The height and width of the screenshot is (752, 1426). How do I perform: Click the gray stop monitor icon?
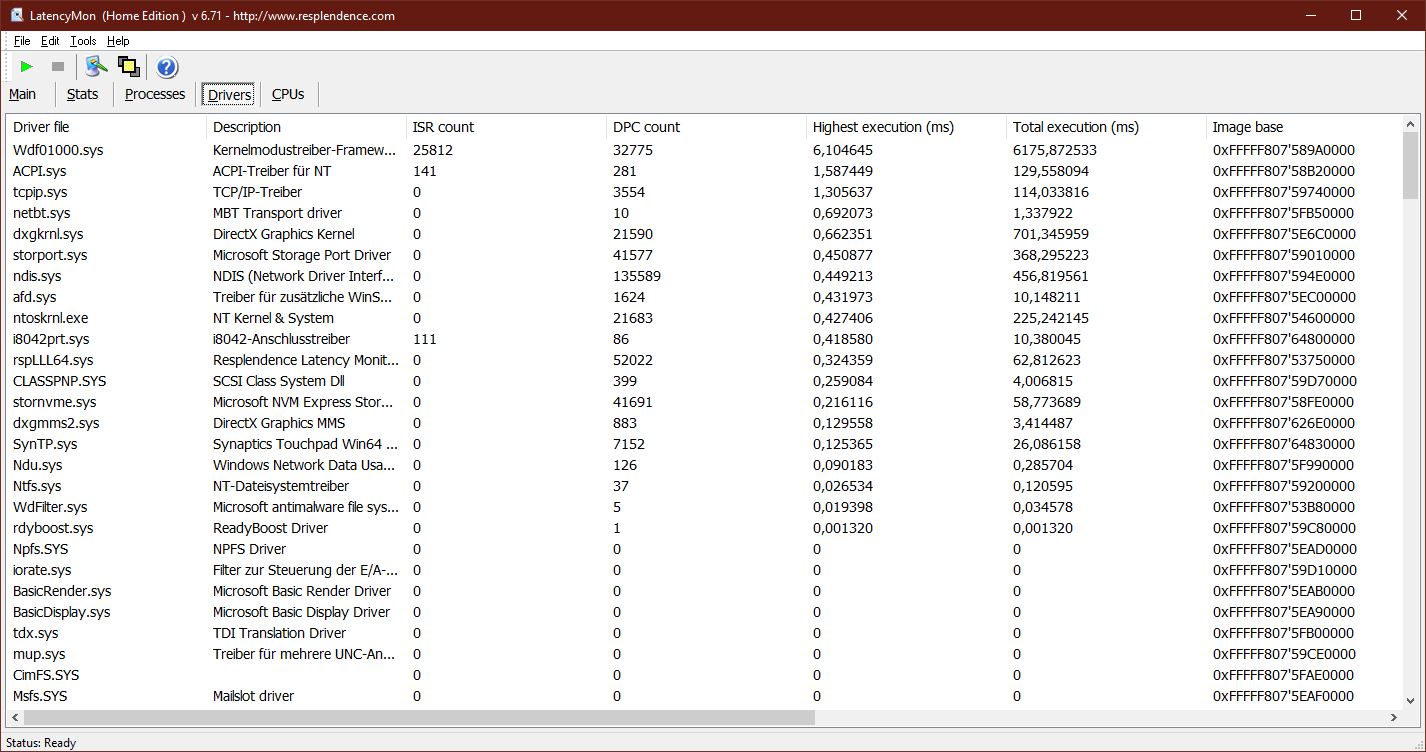point(58,66)
